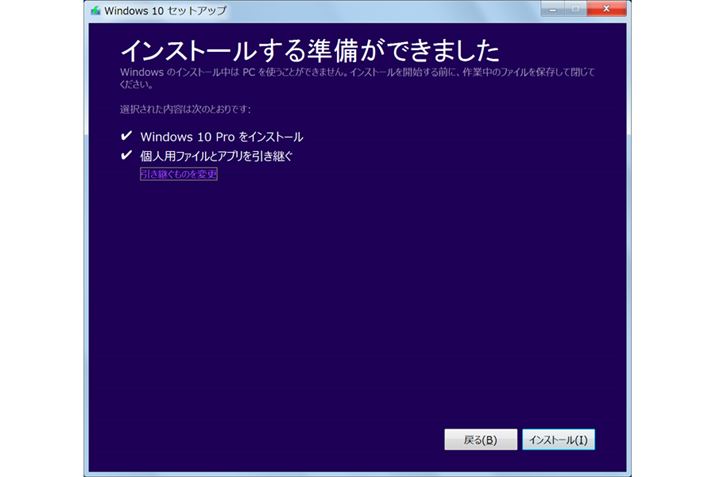This screenshot has height=477, width=715.
Task: Click the インストール(I) button
Action: (x=558, y=440)
